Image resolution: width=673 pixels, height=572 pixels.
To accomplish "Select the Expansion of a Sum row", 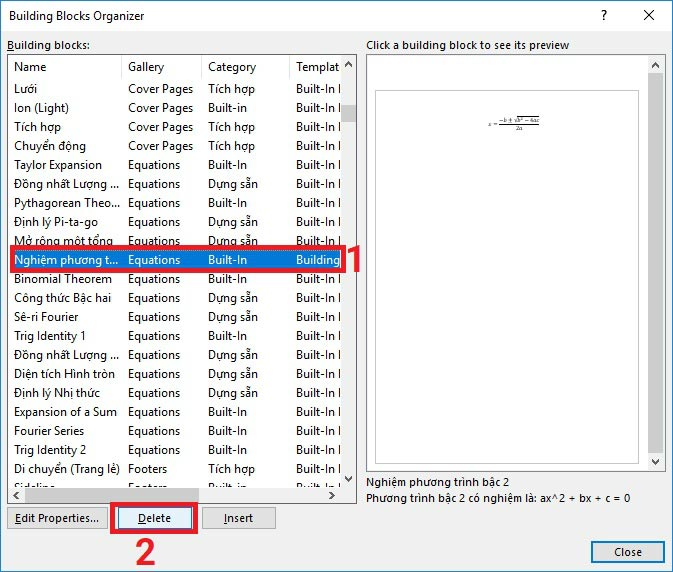I will (65, 412).
